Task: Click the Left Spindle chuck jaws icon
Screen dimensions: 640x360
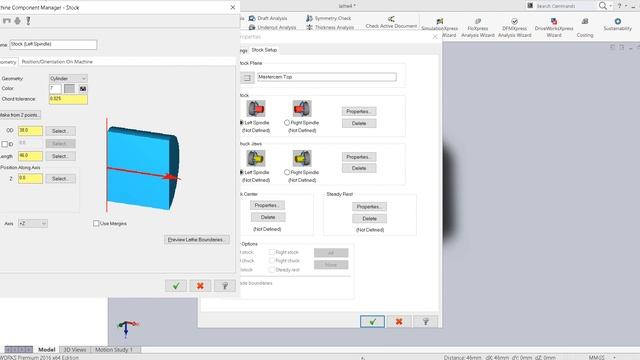Action: pos(256,158)
